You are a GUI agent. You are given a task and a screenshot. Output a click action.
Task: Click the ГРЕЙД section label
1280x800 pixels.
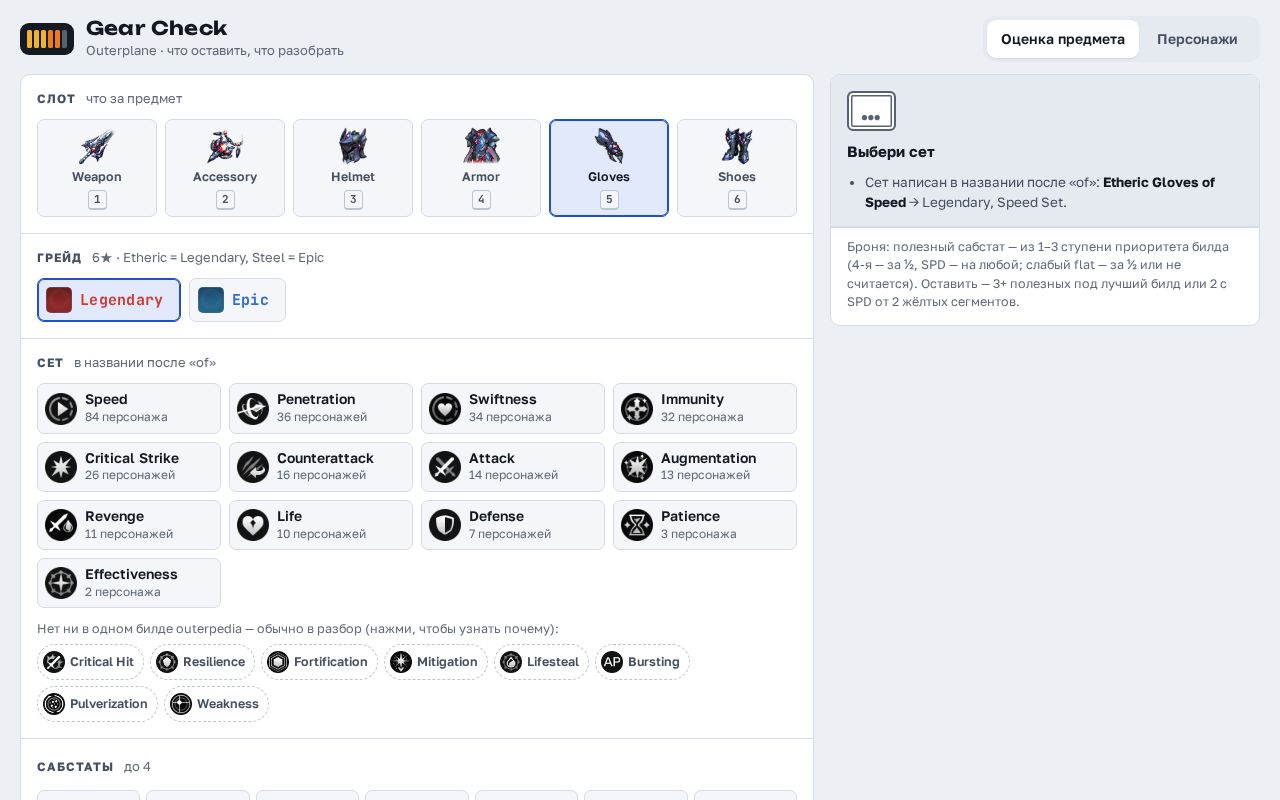point(59,258)
